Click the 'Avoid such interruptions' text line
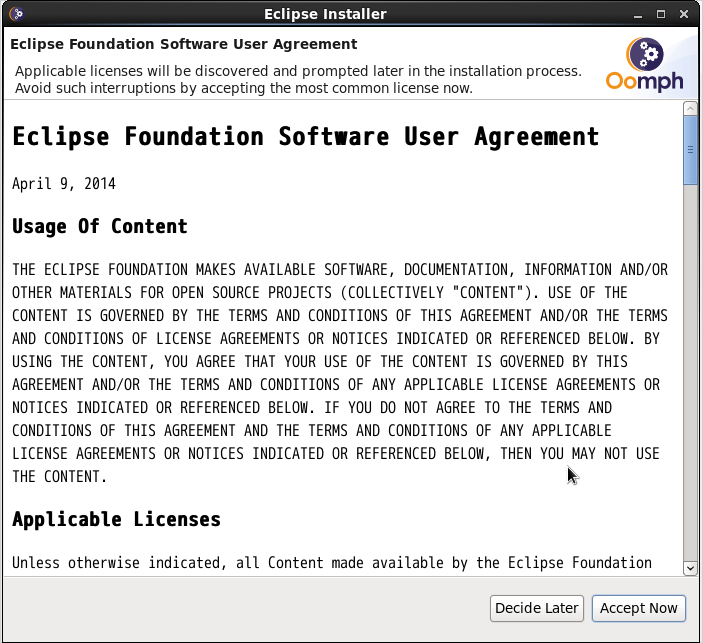 point(244,88)
